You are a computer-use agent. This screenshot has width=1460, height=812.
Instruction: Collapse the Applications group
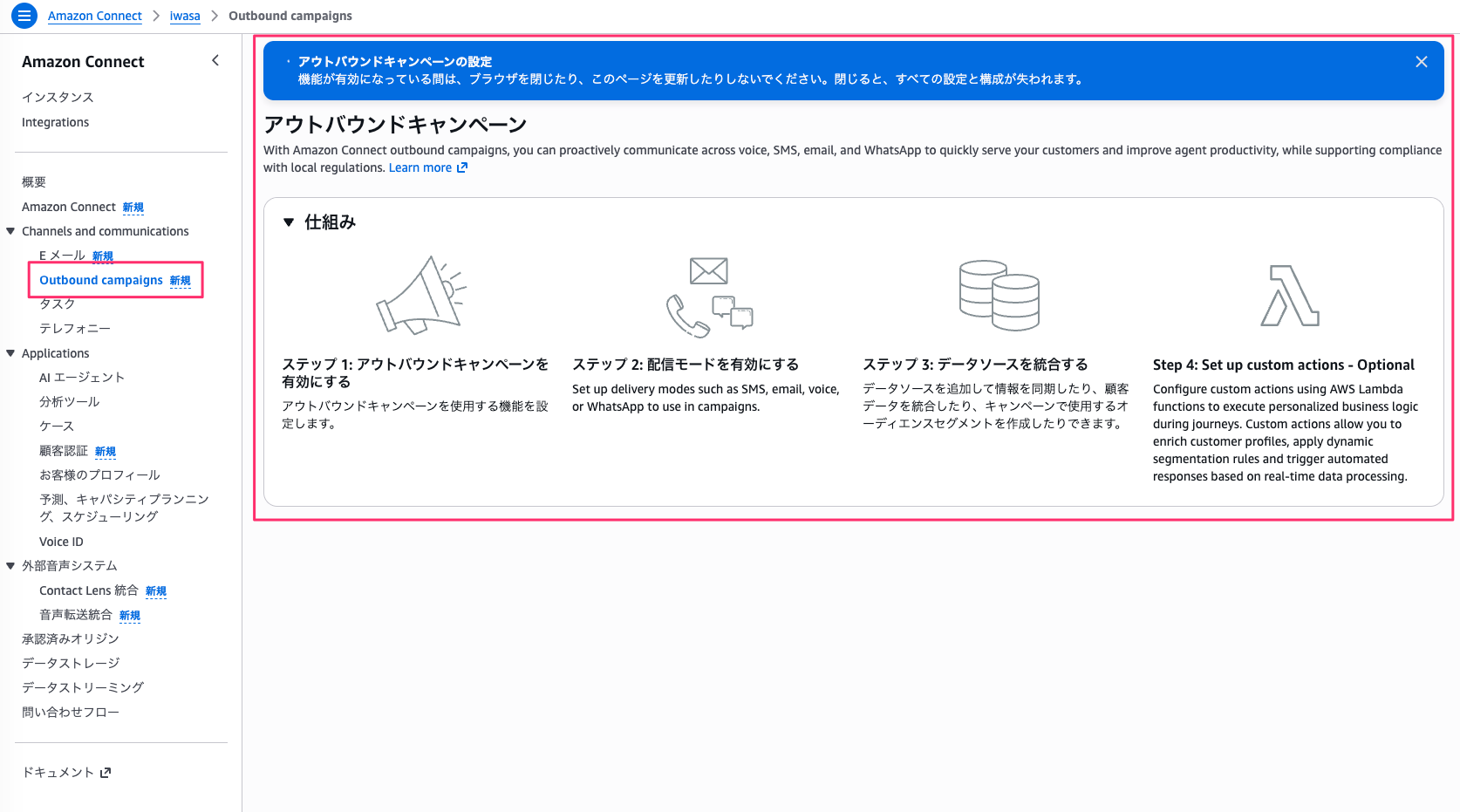point(10,353)
